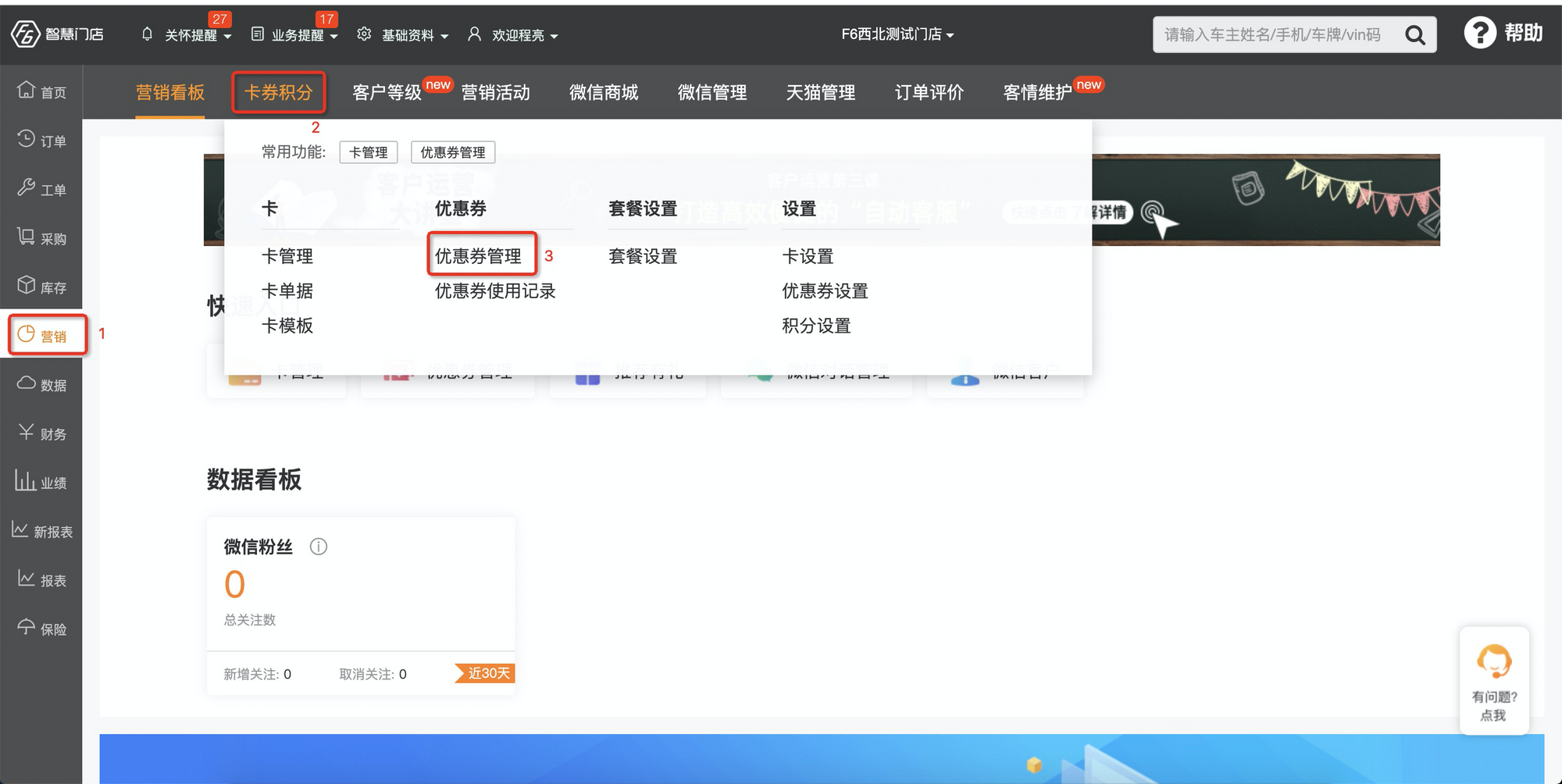
Task: Select 优惠券设置 menu item
Action: [825, 290]
